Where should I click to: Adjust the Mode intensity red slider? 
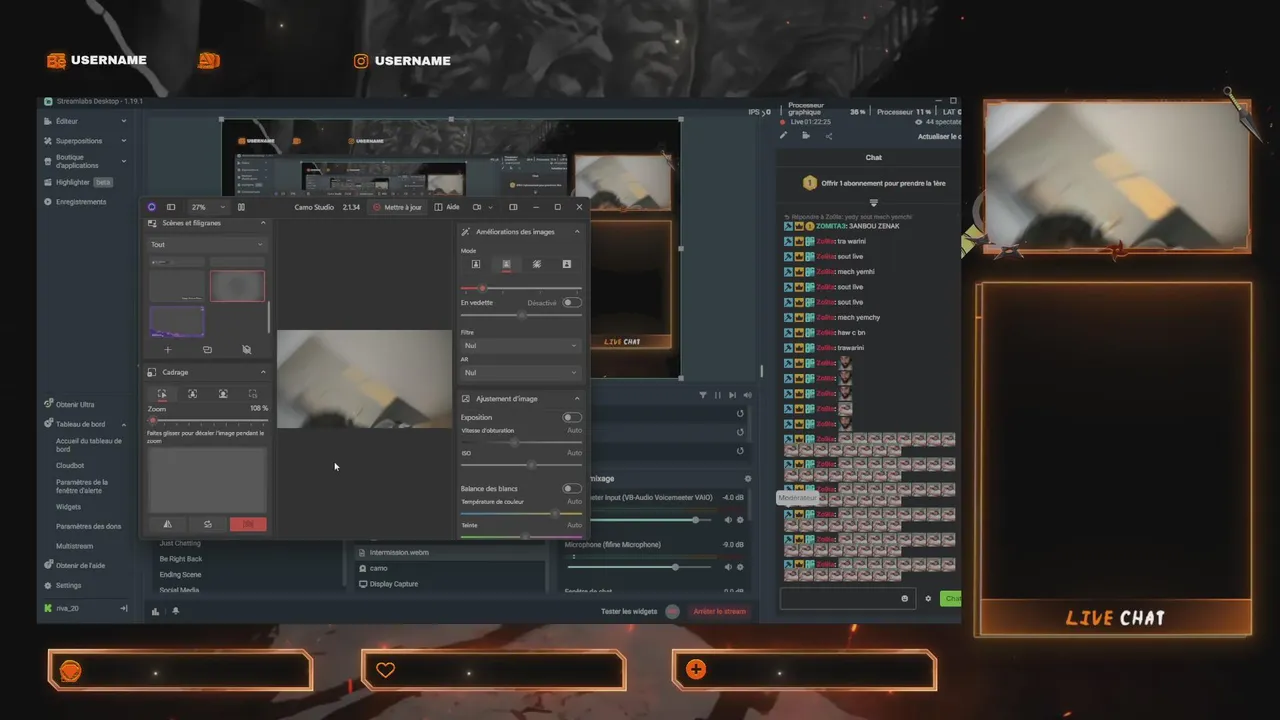point(521,288)
